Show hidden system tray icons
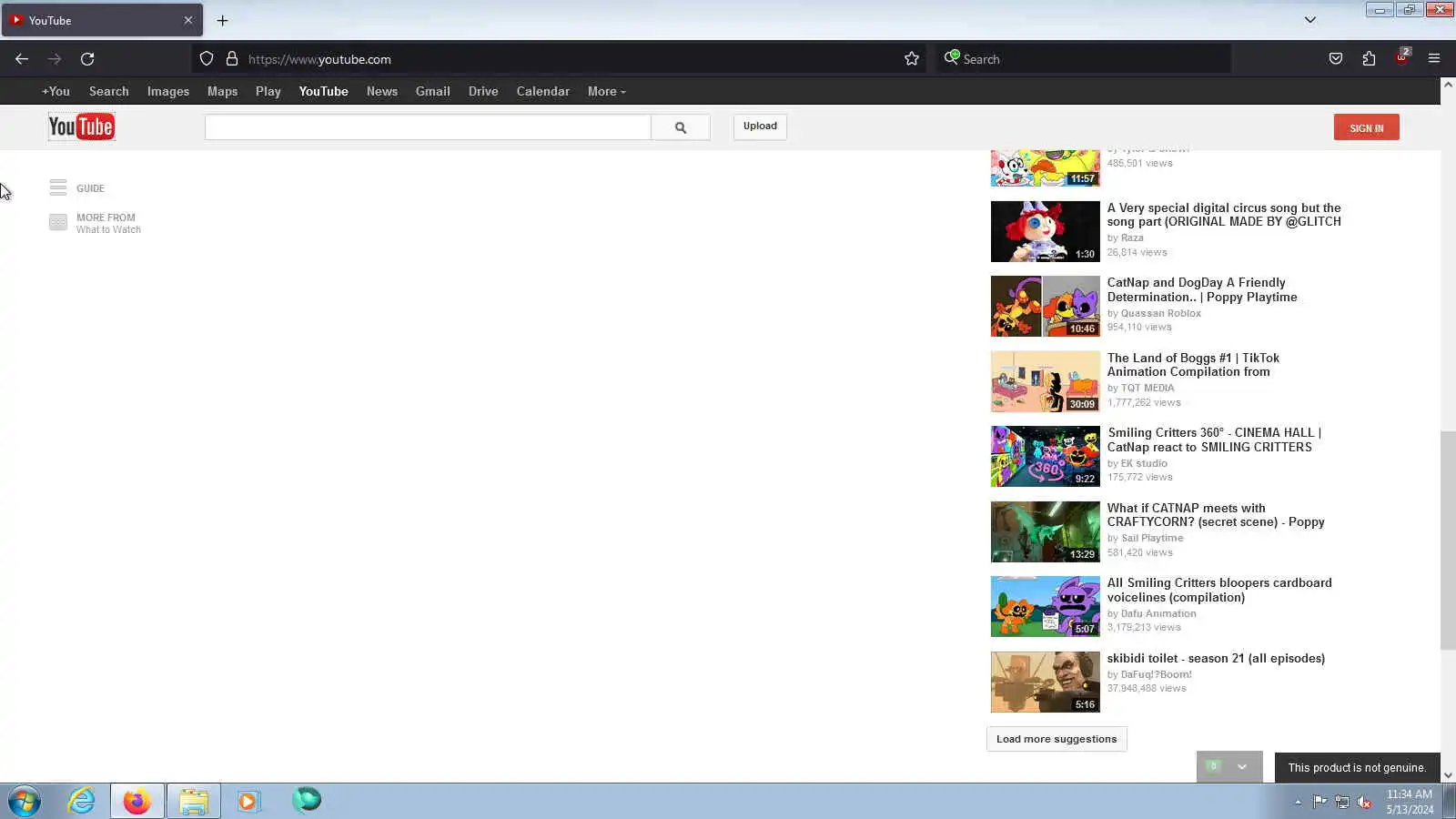This screenshot has width=1456, height=819. coord(1298,802)
